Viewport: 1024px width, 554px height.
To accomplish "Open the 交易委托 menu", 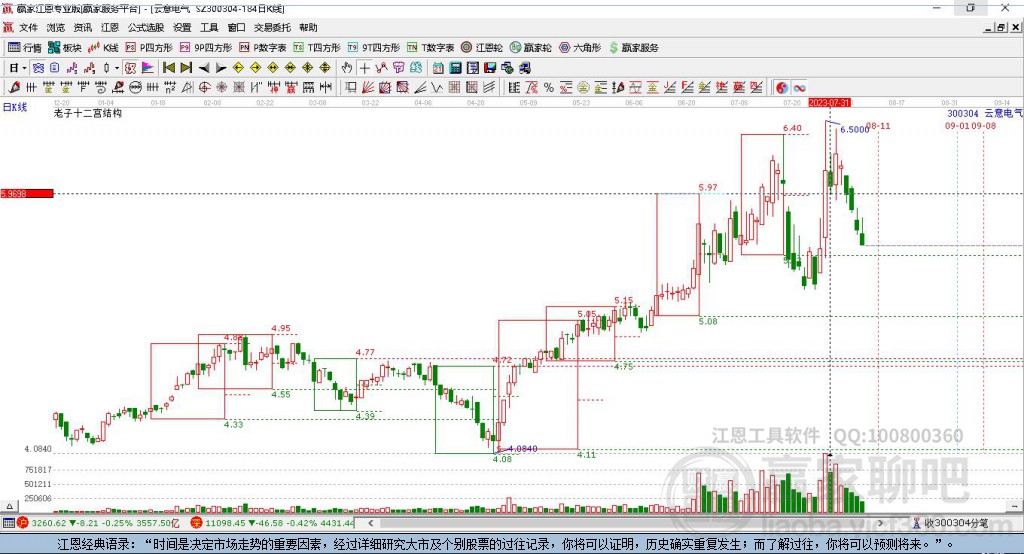I will coord(272,27).
